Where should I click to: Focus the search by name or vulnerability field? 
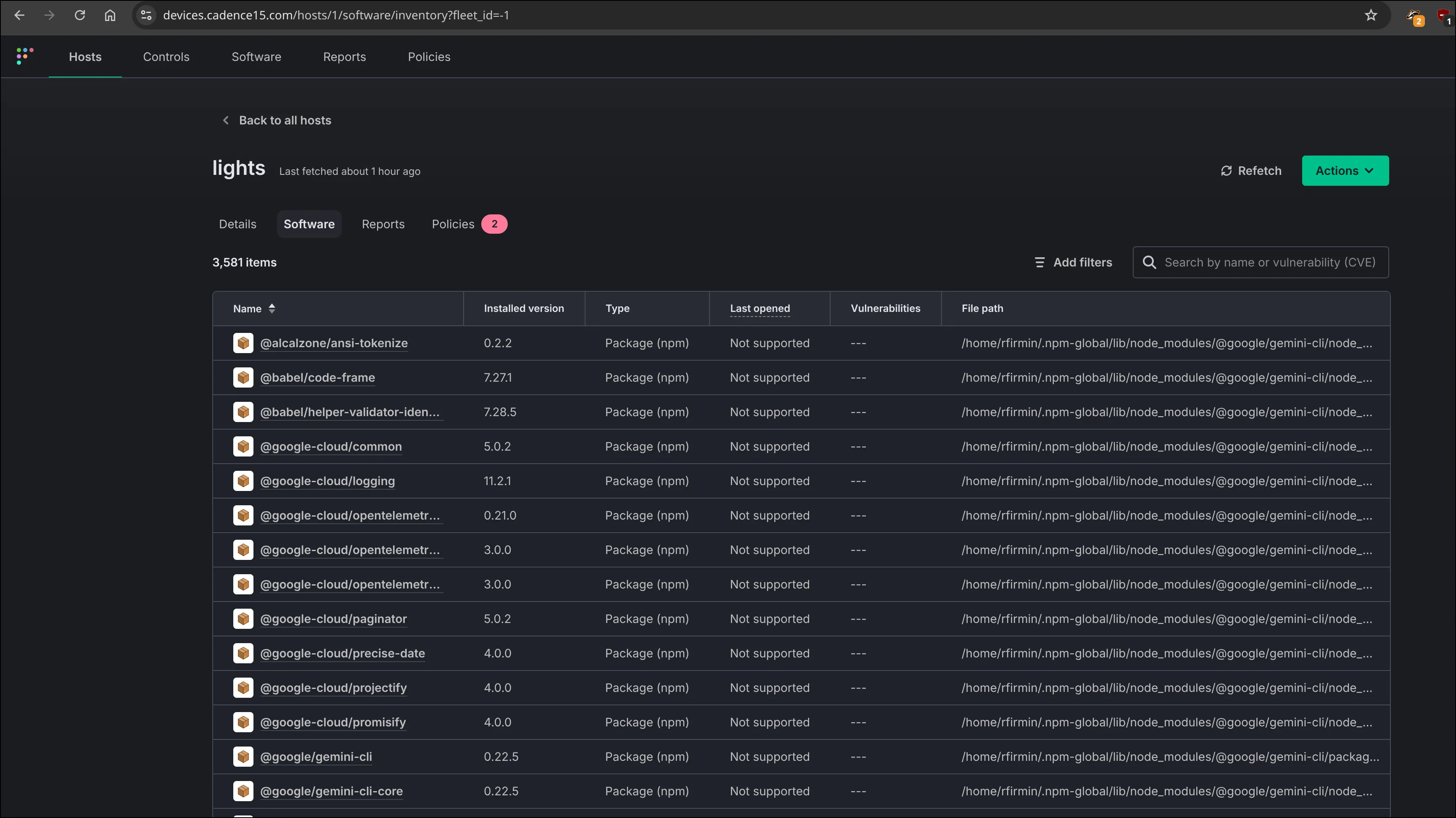(x=1261, y=262)
